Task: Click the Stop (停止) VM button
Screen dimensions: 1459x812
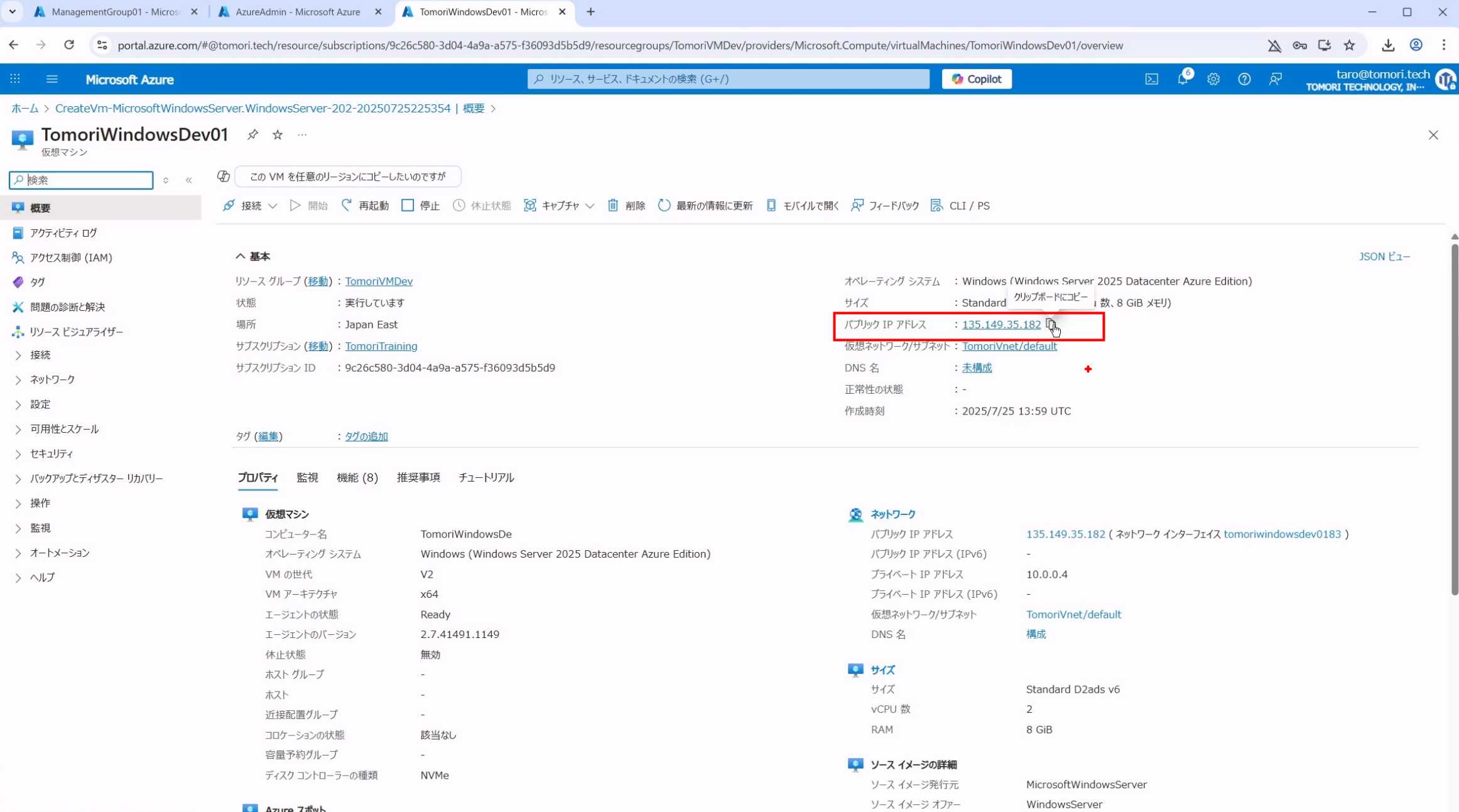Action: coord(420,205)
